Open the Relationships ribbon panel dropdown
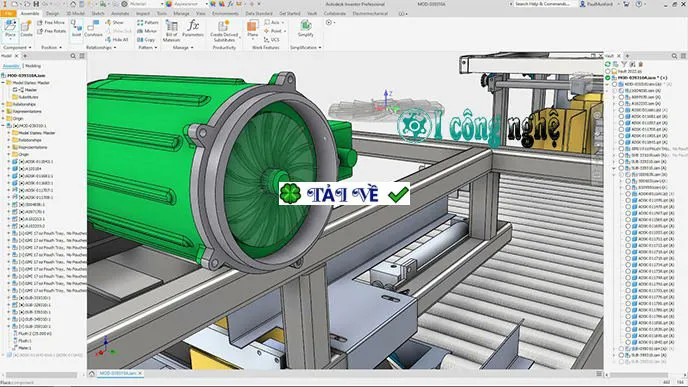 101,47
